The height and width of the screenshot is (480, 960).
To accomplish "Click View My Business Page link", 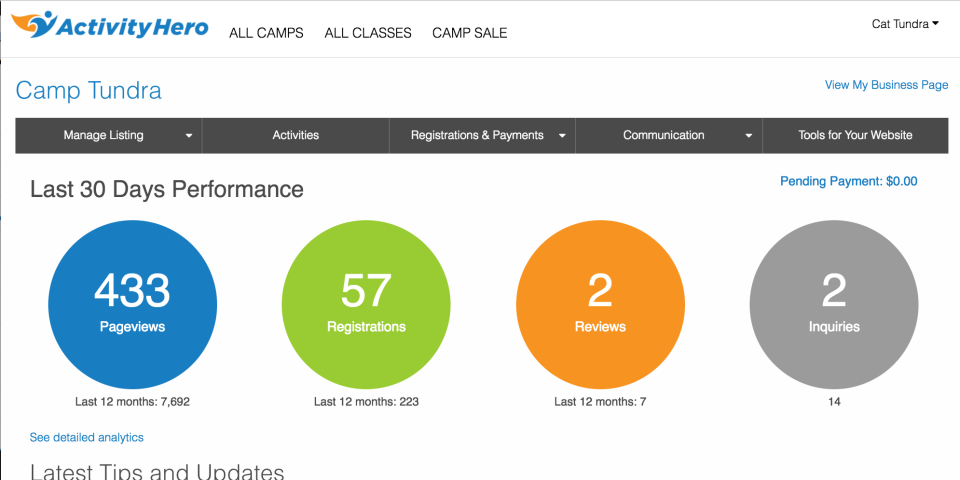I will pos(886,85).
